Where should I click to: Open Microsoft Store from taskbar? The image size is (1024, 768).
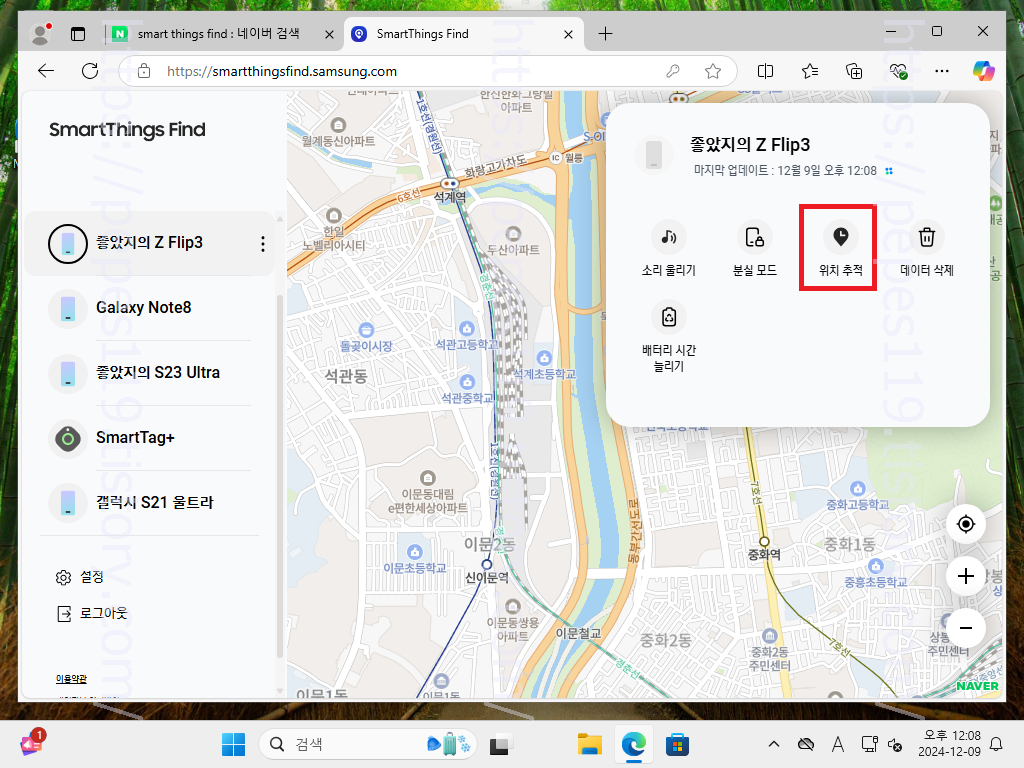[x=677, y=744]
